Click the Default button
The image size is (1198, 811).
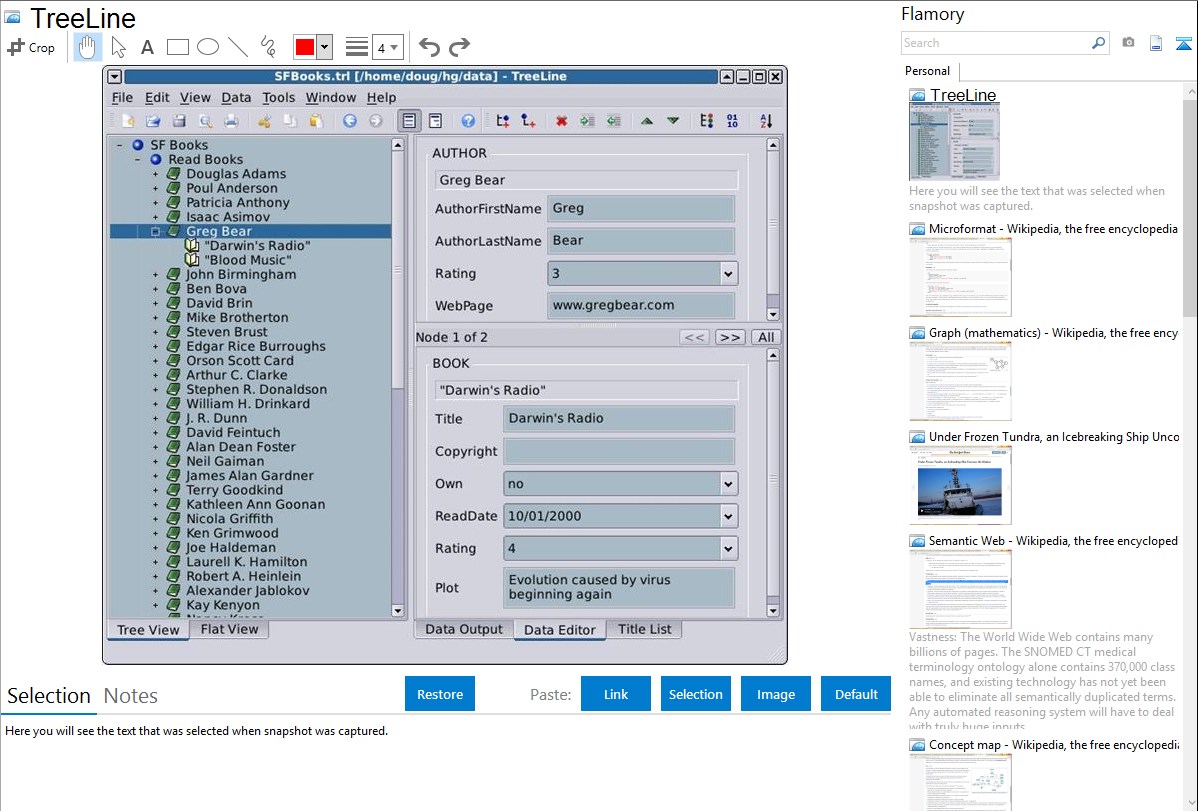point(856,694)
